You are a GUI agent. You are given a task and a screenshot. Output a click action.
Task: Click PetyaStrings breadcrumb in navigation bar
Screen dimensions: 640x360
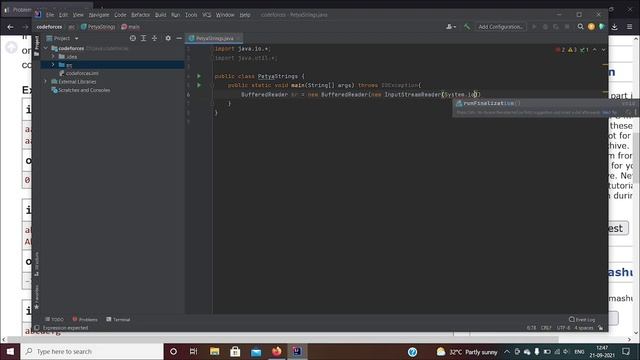click(98, 27)
